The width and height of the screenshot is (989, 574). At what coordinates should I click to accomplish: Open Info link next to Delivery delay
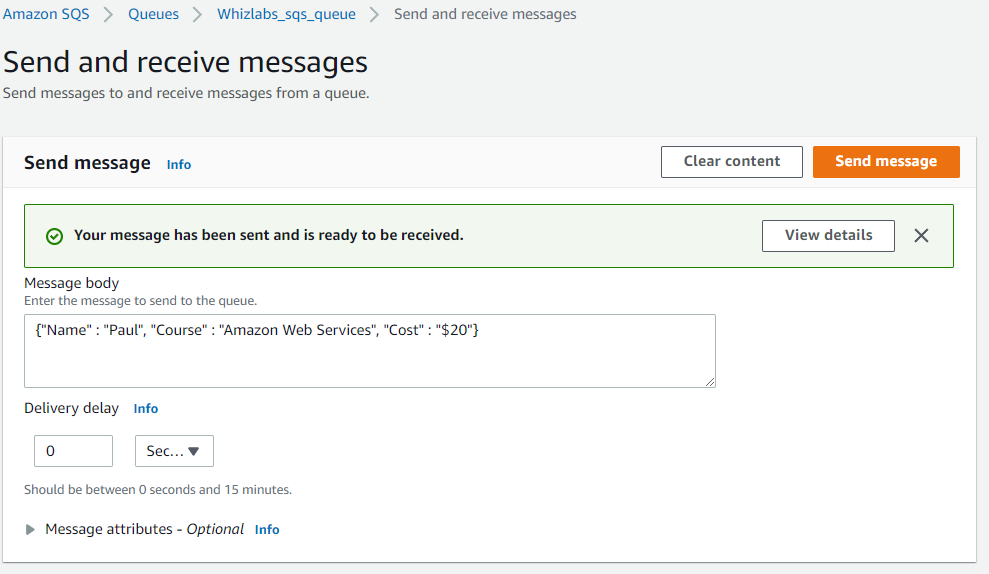146,409
